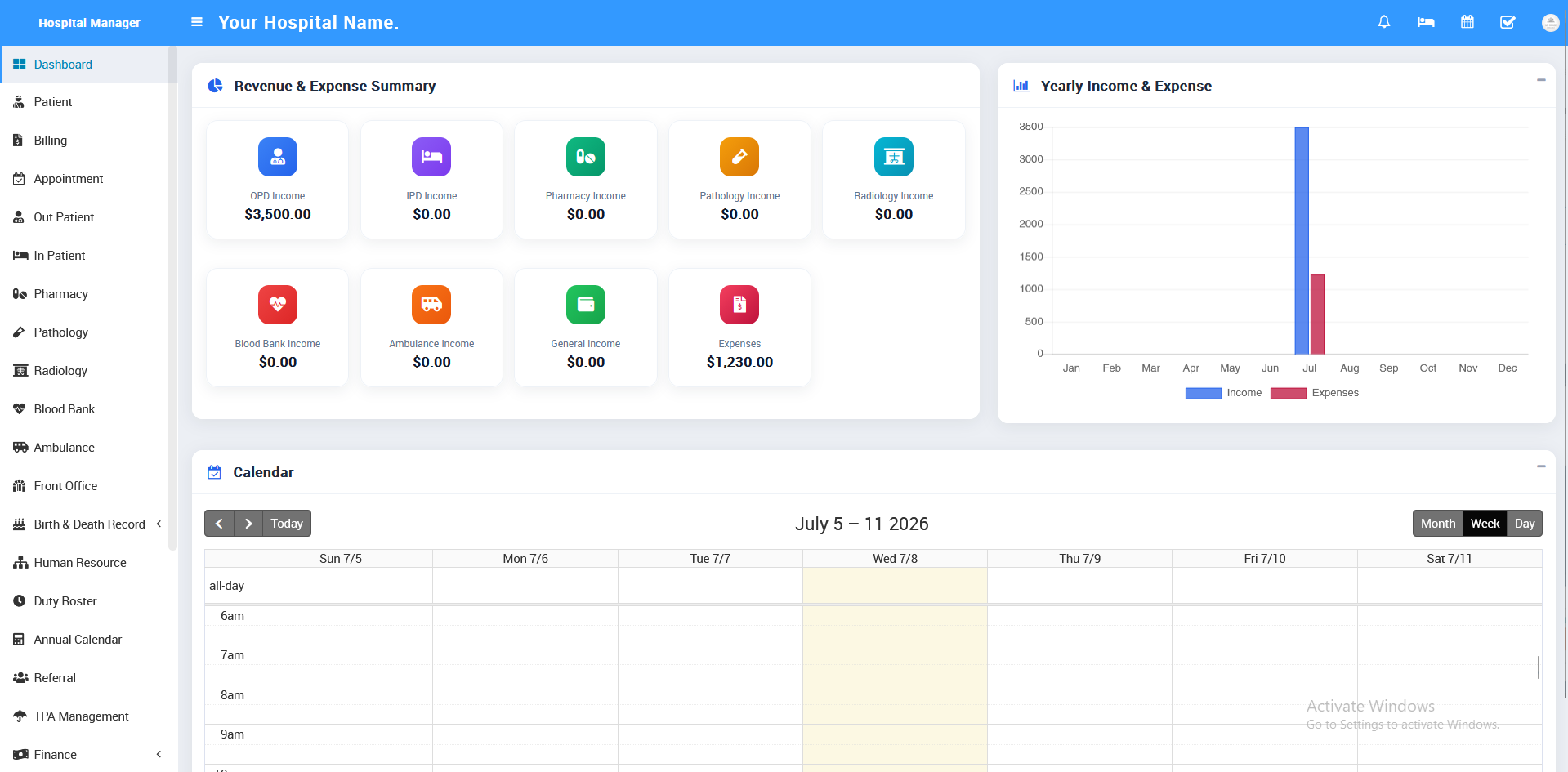The image size is (1568, 772).
Task: Switch calendar to Day view
Action: [1525, 524]
